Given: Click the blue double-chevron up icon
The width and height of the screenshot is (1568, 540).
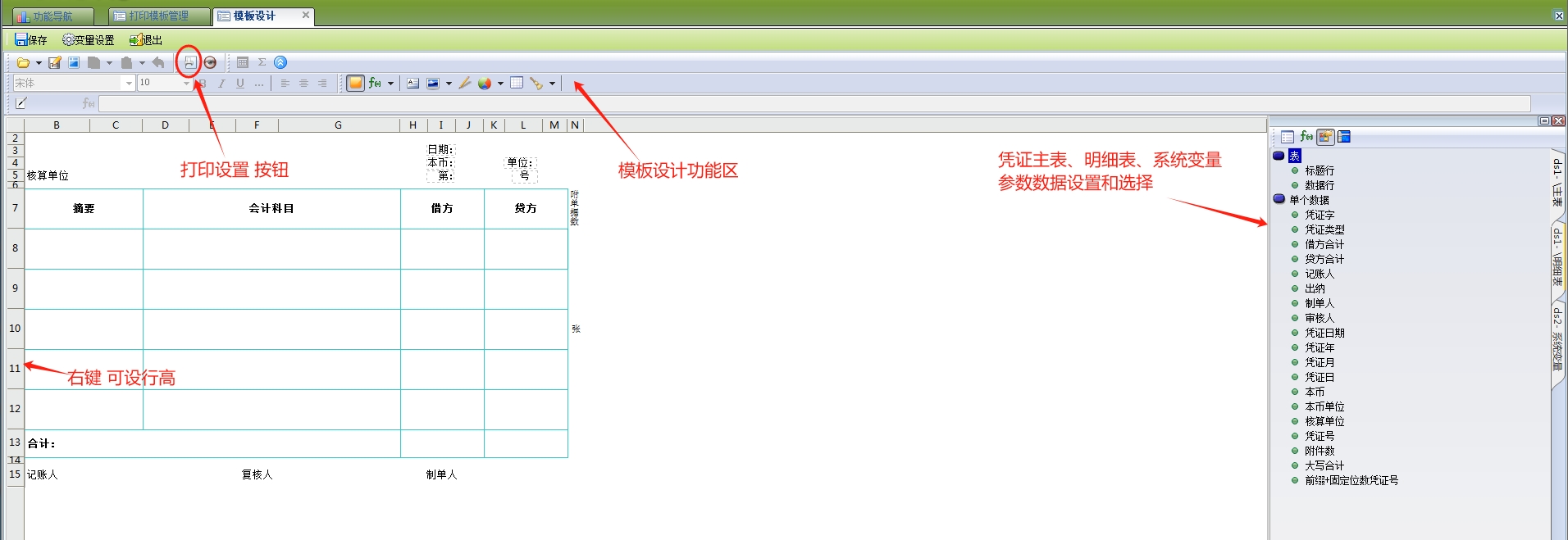Looking at the screenshot, I should (280, 62).
